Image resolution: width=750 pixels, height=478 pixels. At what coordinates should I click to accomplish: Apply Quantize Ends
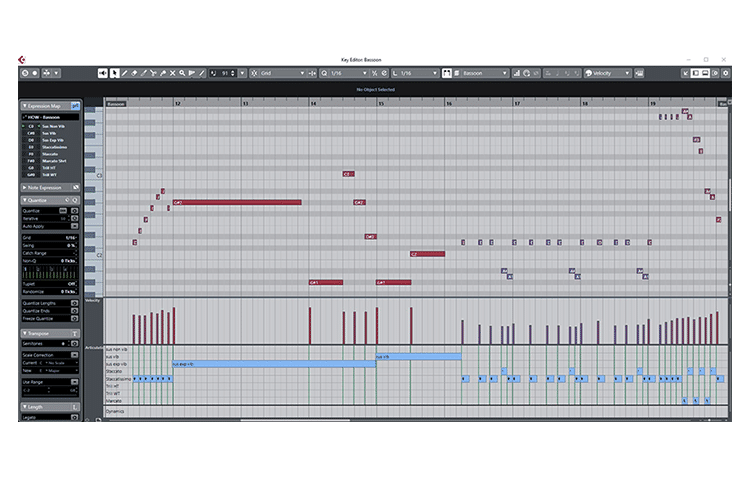click(x=75, y=311)
